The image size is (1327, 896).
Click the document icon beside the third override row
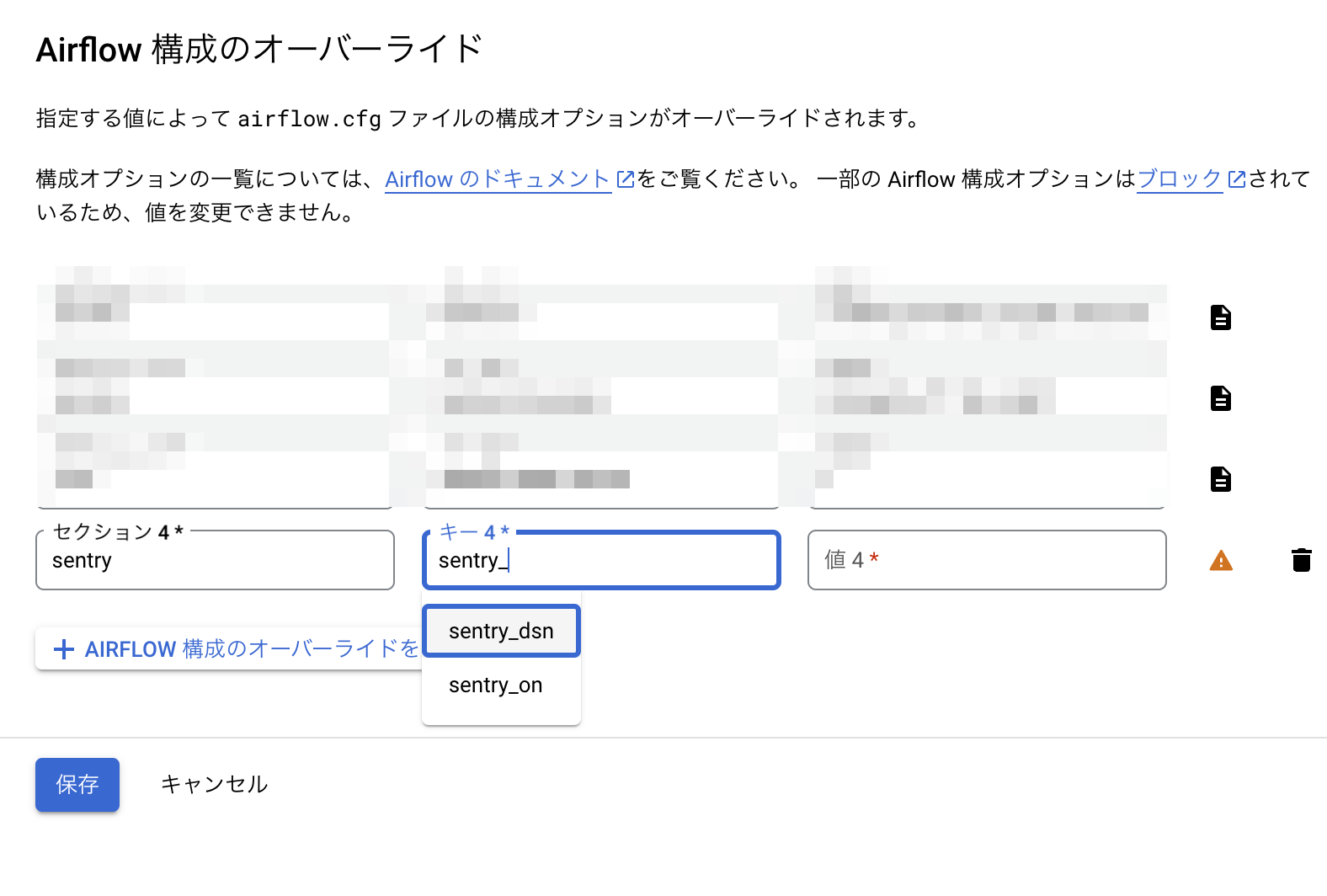1221,479
